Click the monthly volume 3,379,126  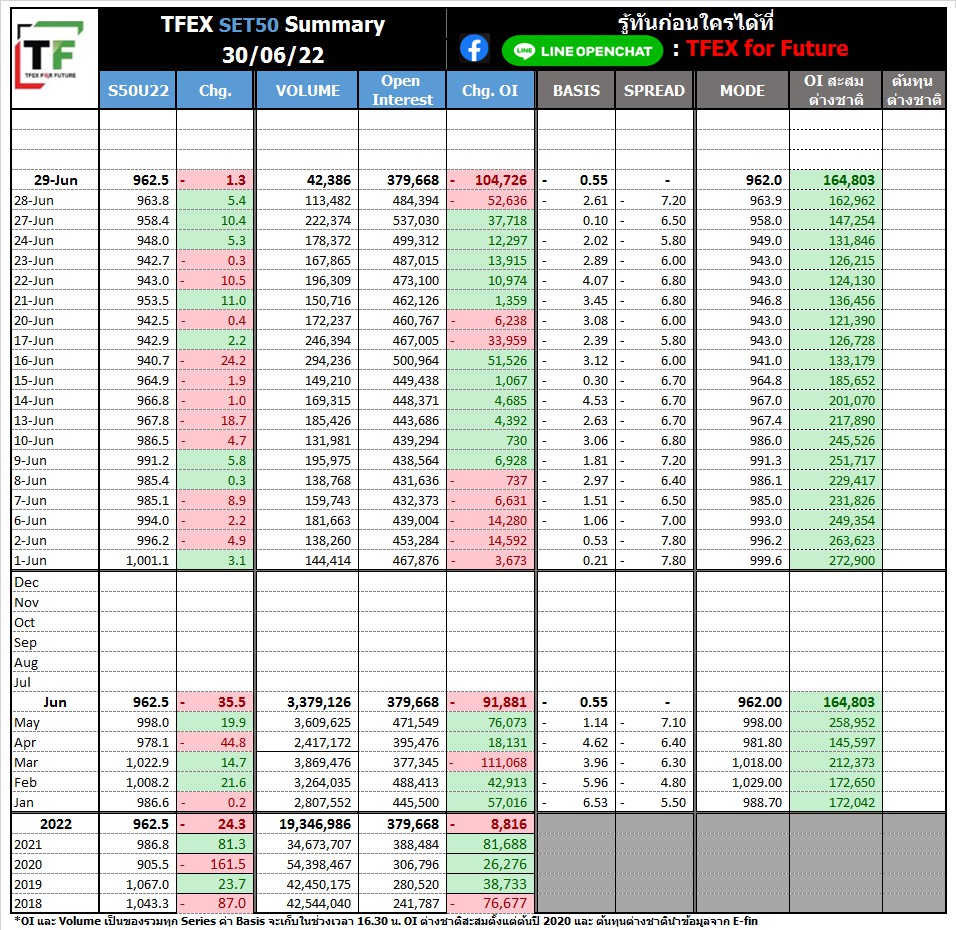click(319, 703)
